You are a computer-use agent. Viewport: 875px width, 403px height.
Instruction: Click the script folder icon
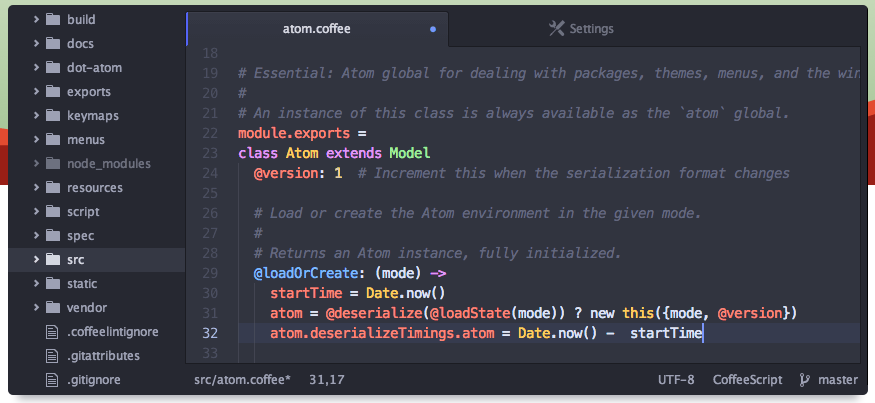coord(52,212)
